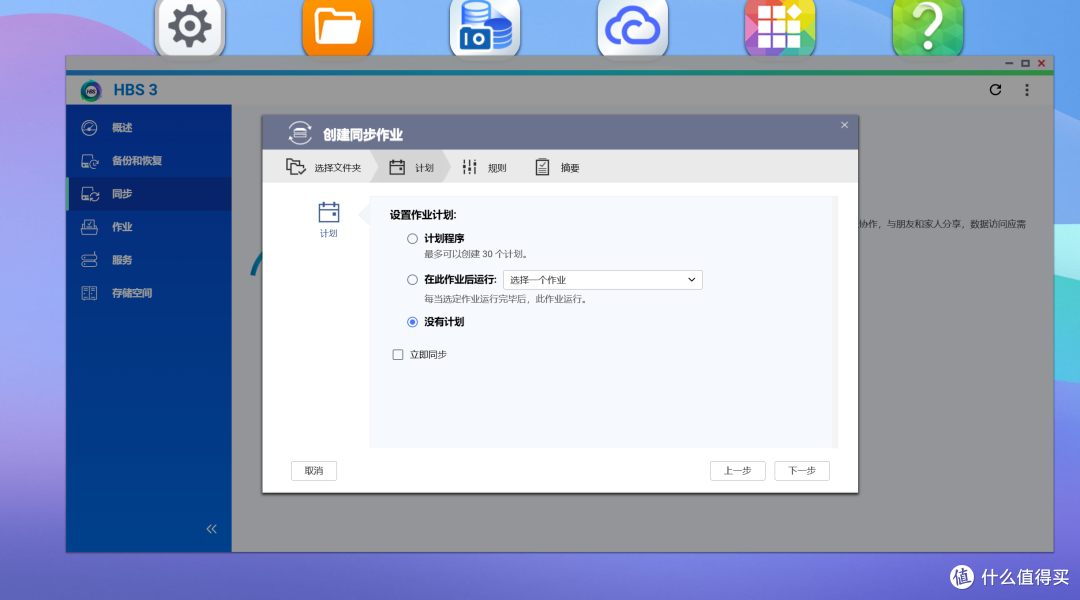
Task: Collapse the HBS 3 sidebar with double chevron
Action: pos(211,529)
